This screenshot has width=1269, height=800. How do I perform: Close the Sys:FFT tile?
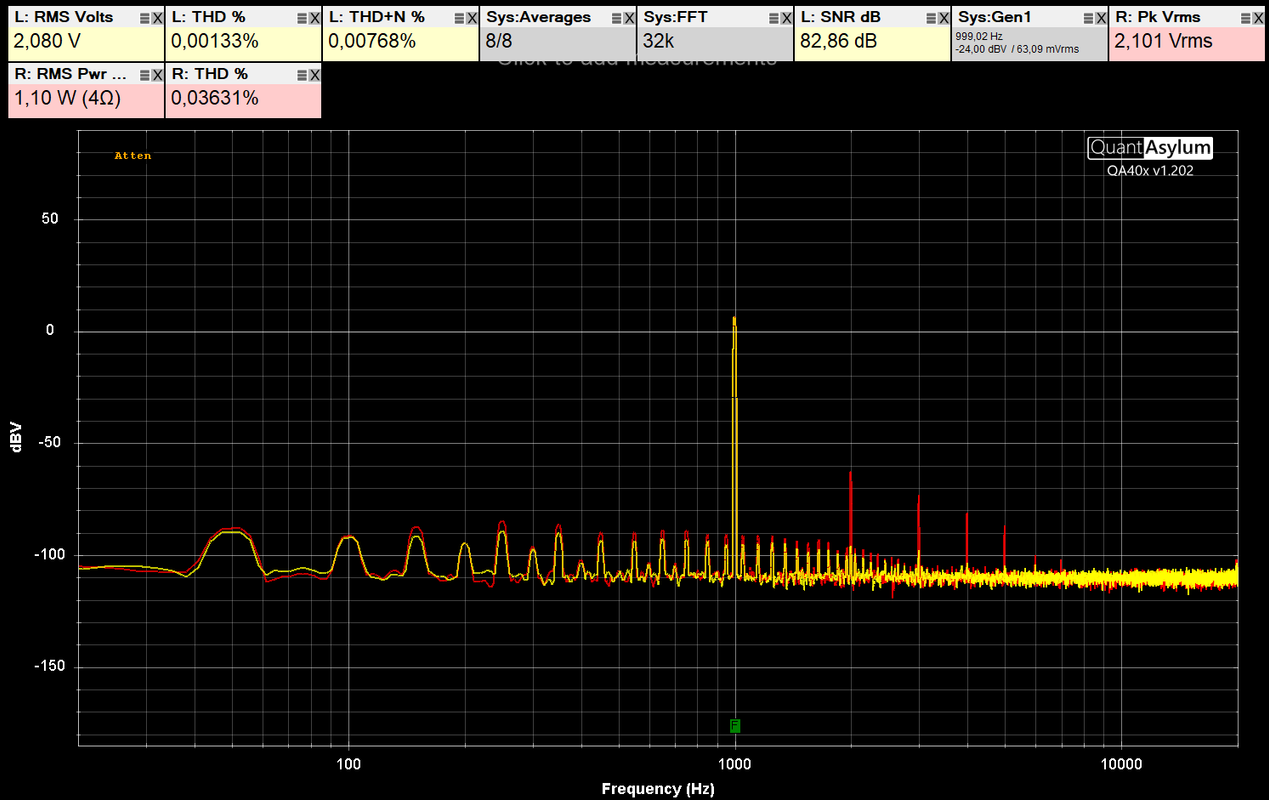[x=785, y=19]
